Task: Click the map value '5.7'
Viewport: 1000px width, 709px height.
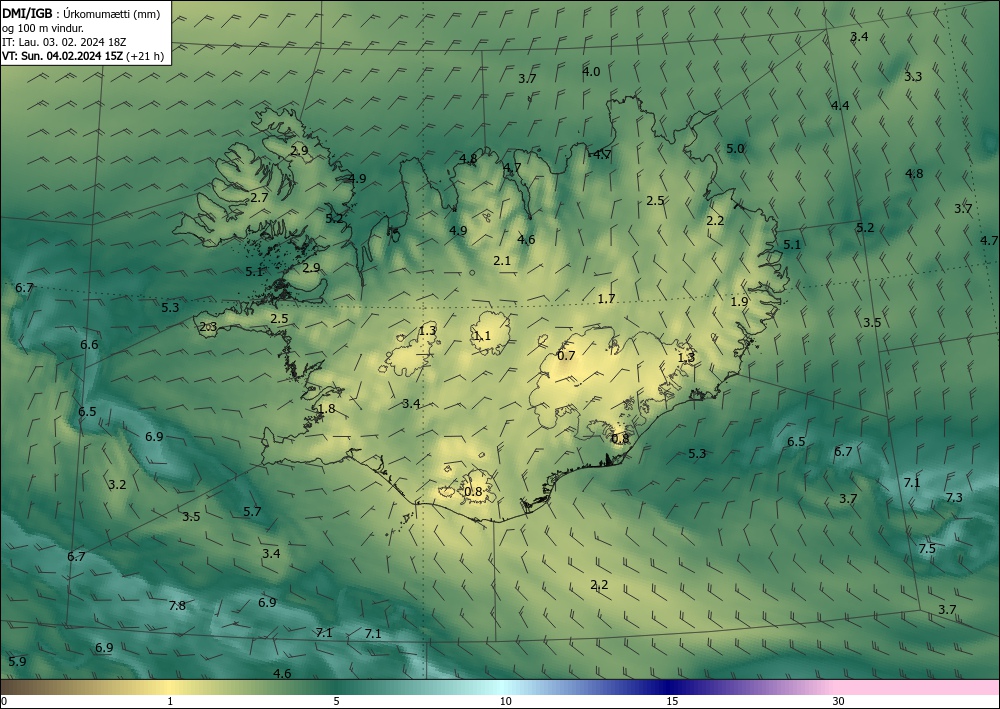Action: pos(252,511)
